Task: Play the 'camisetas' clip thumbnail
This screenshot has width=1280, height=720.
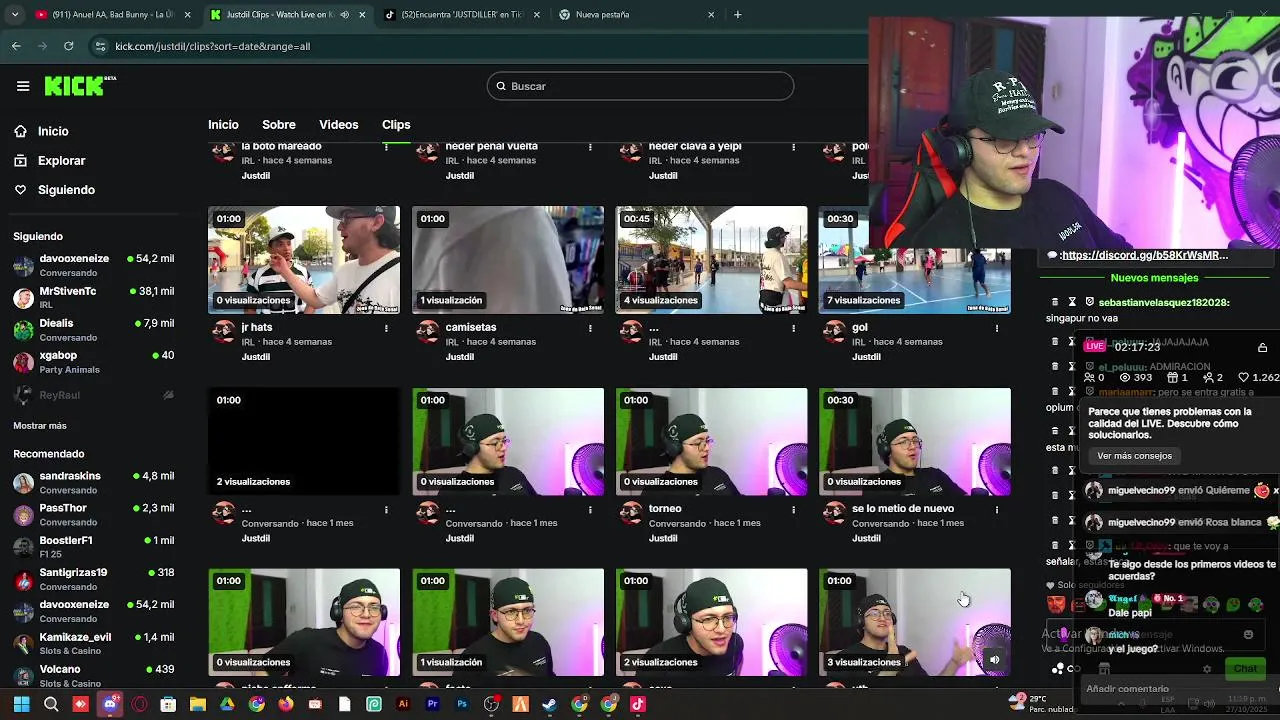Action: (x=508, y=260)
